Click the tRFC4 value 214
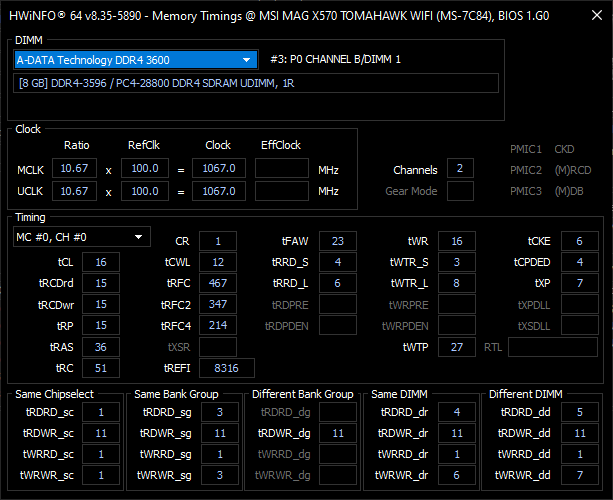This screenshot has width=613, height=500. tap(218, 325)
